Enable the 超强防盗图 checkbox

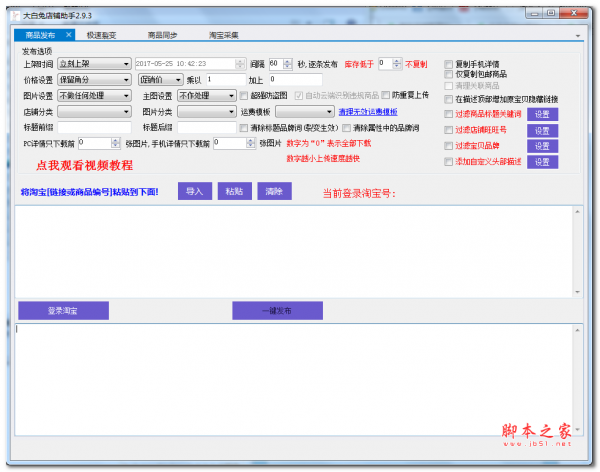point(245,96)
